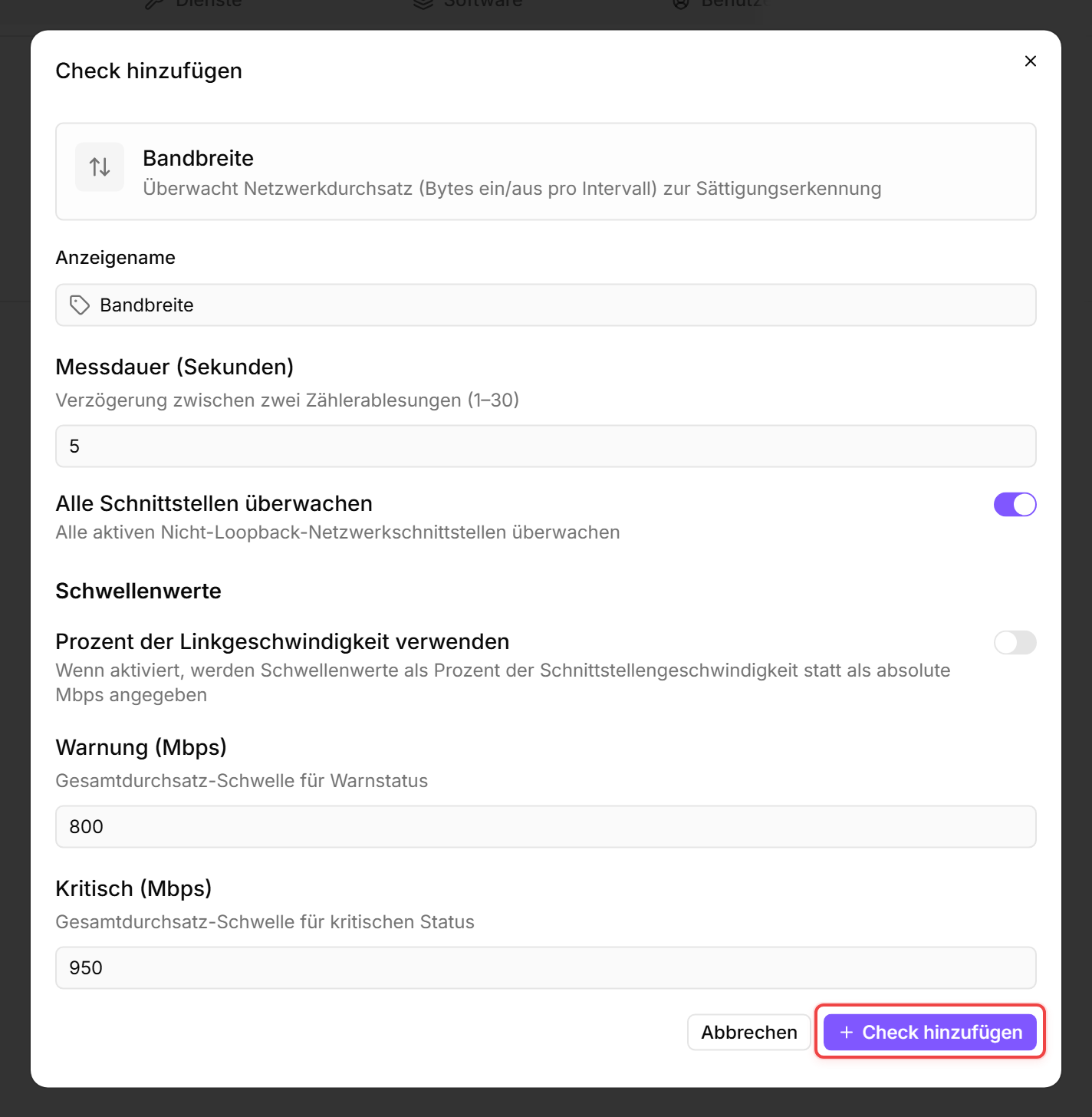
Task: Click text 'Gesamtdurchsatz-Schwelle für Warnstatus'
Action: (x=242, y=781)
